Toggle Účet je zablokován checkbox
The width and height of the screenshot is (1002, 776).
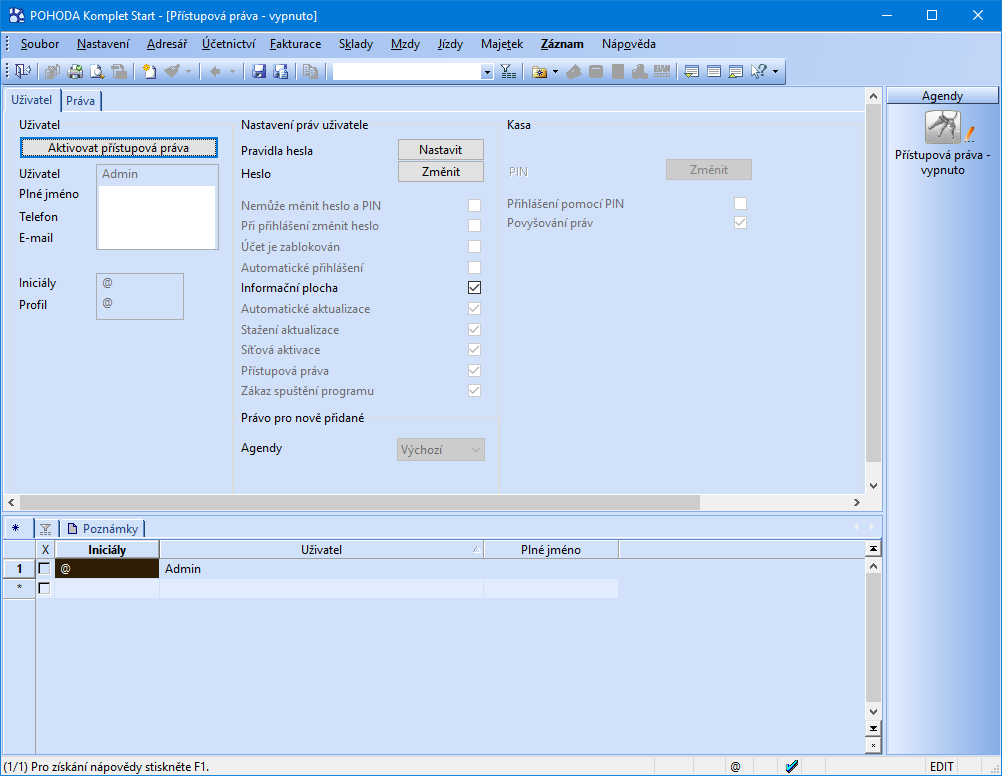tap(474, 247)
